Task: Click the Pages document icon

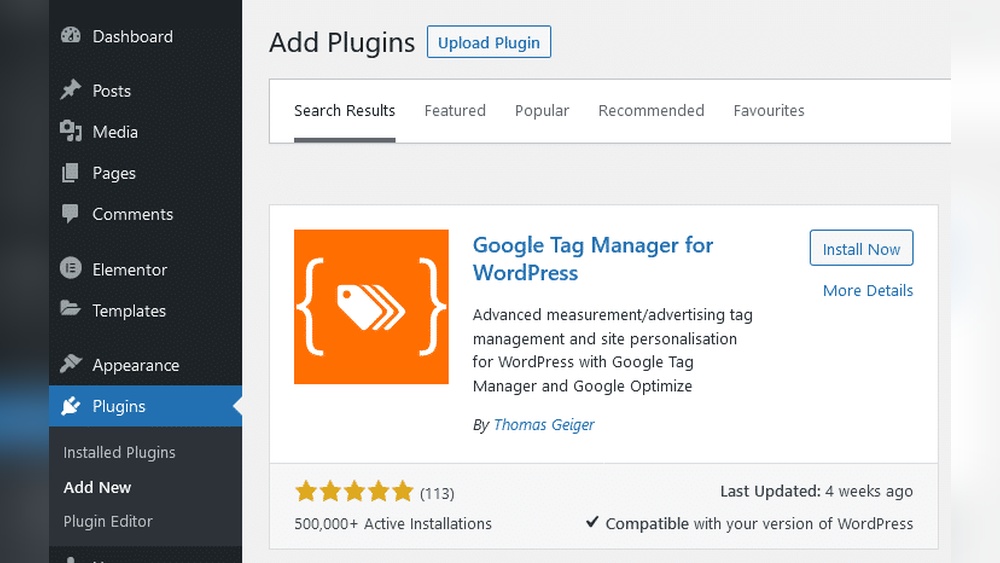Action: [x=71, y=173]
